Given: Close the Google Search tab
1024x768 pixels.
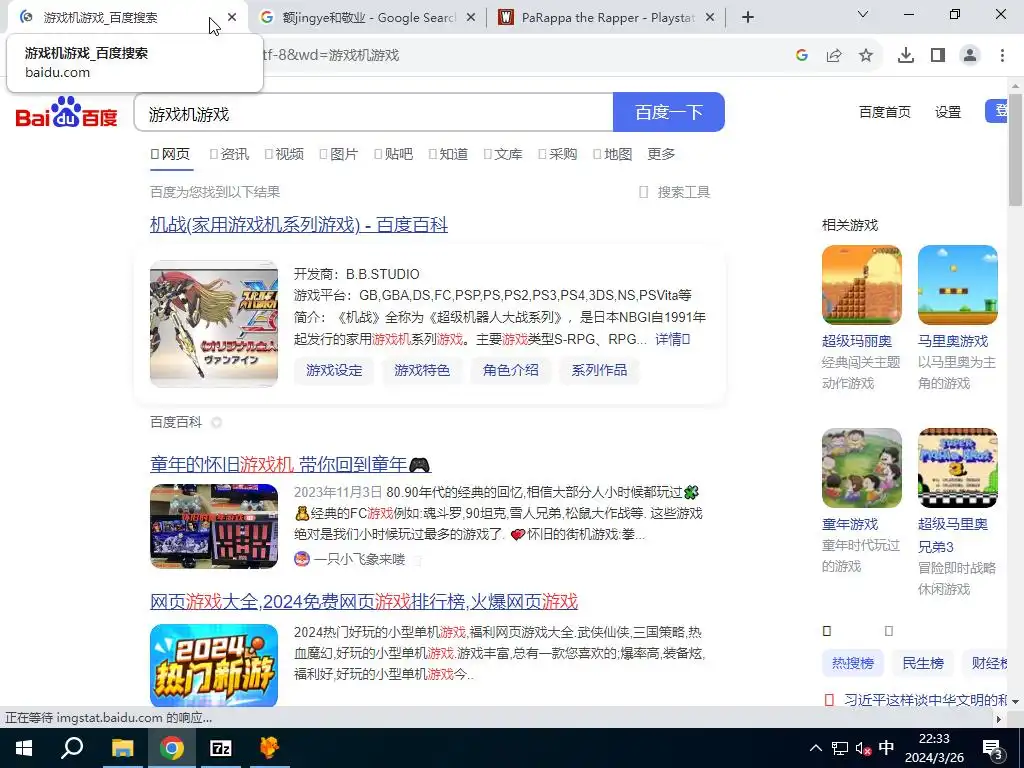Looking at the screenshot, I should pyautogui.click(x=471, y=18).
